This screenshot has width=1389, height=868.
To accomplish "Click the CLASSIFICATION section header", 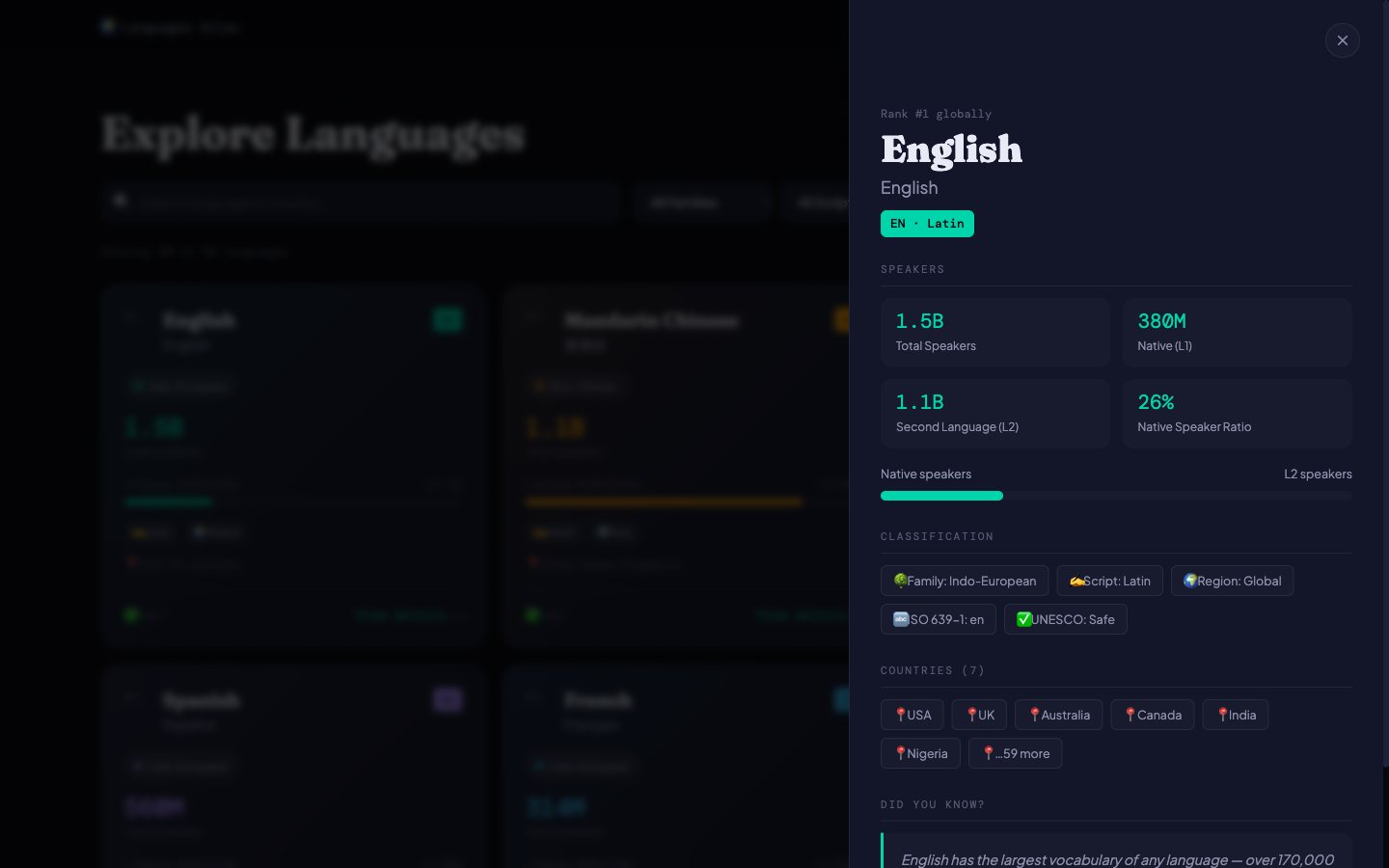I will pos(937,536).
